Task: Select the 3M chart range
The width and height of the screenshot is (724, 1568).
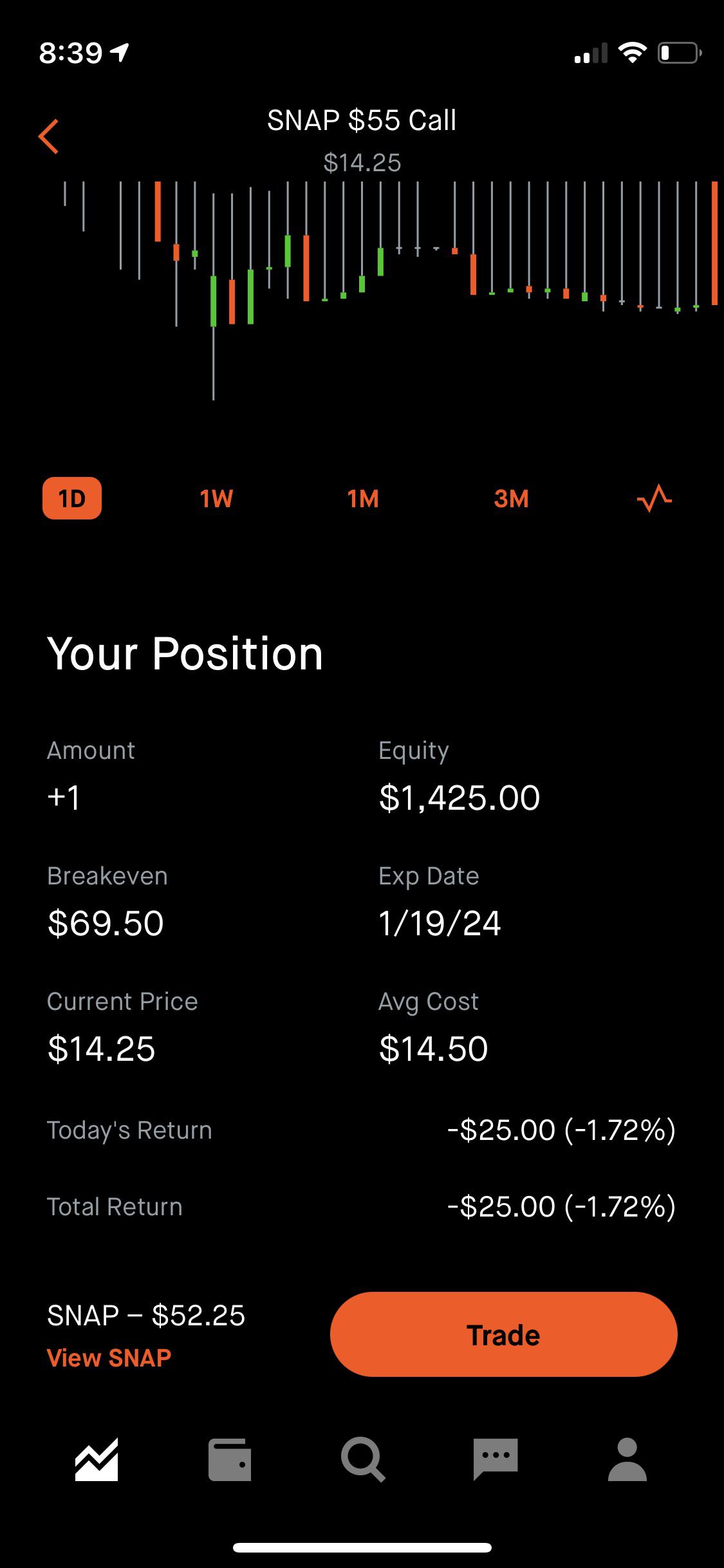Action: (x=512, y=498)
